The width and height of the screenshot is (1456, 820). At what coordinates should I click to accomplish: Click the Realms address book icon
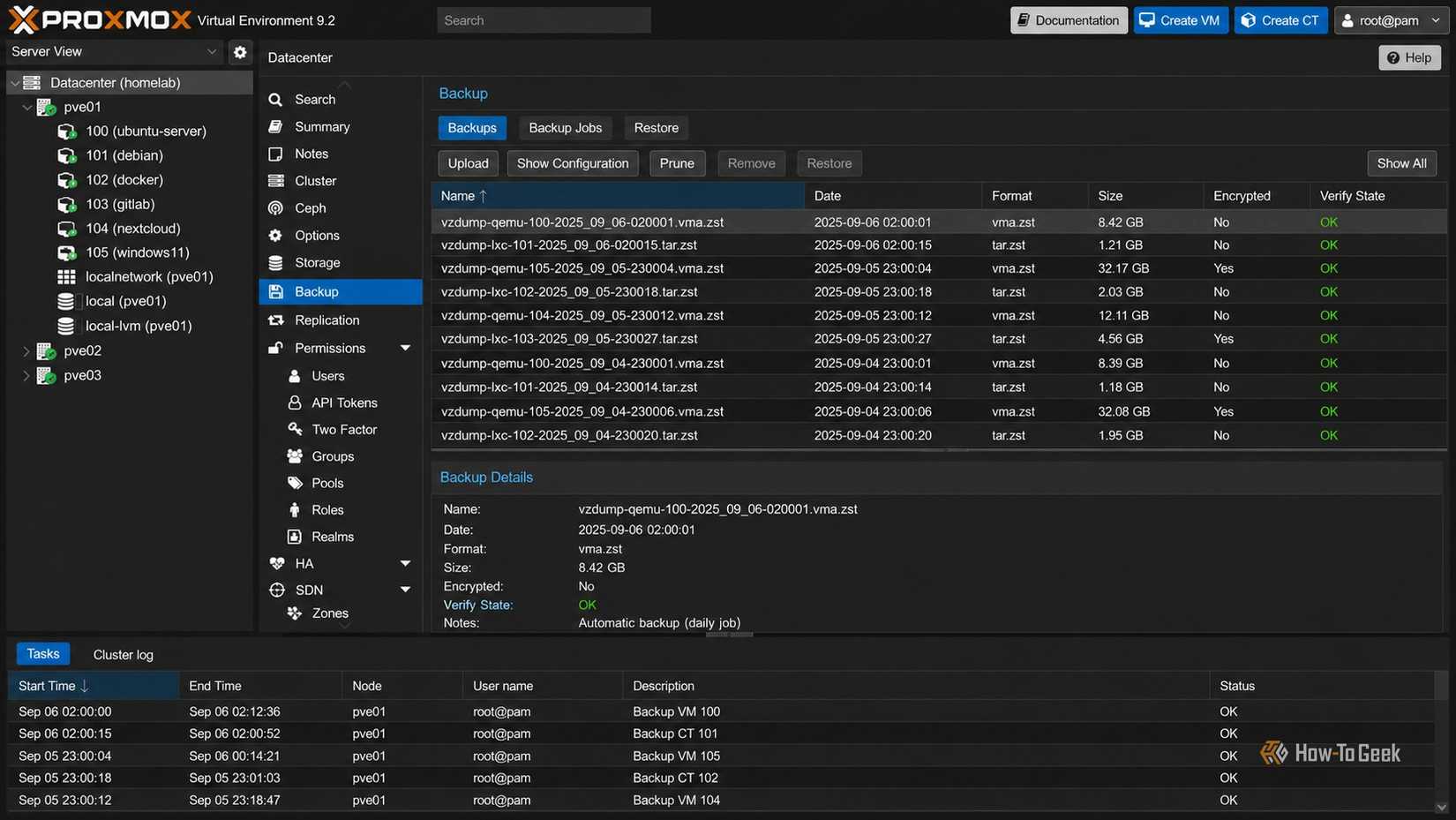coord(295,537)
